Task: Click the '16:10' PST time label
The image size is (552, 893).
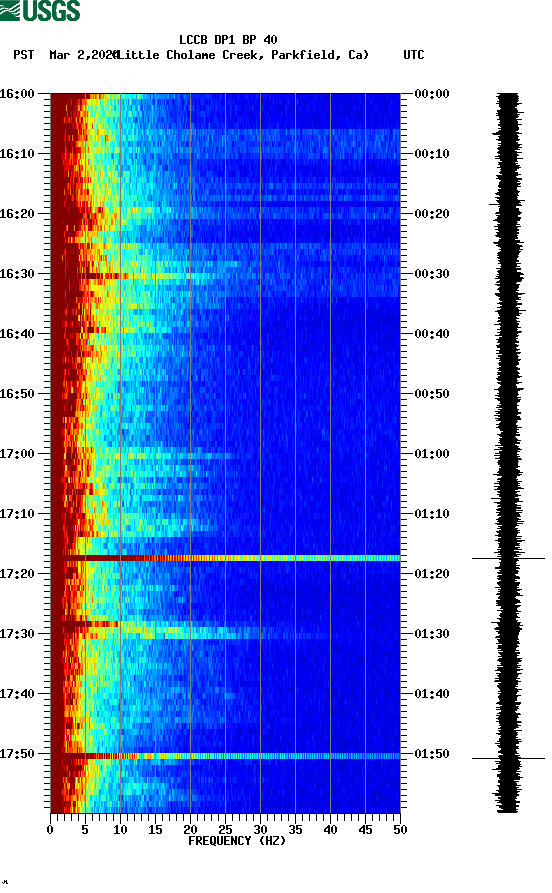Action: (17, 154)
